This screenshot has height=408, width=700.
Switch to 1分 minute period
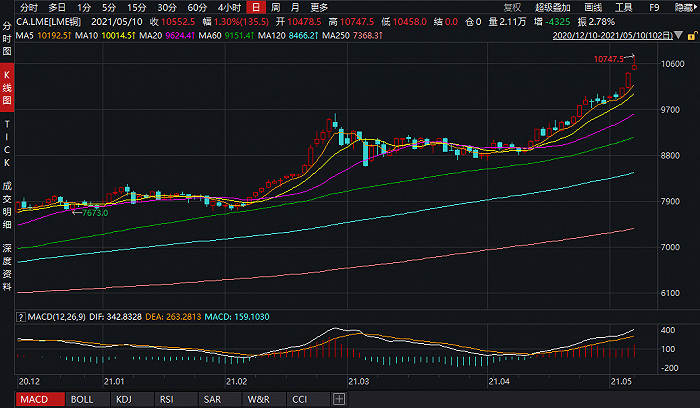click(x=85, y=7)
